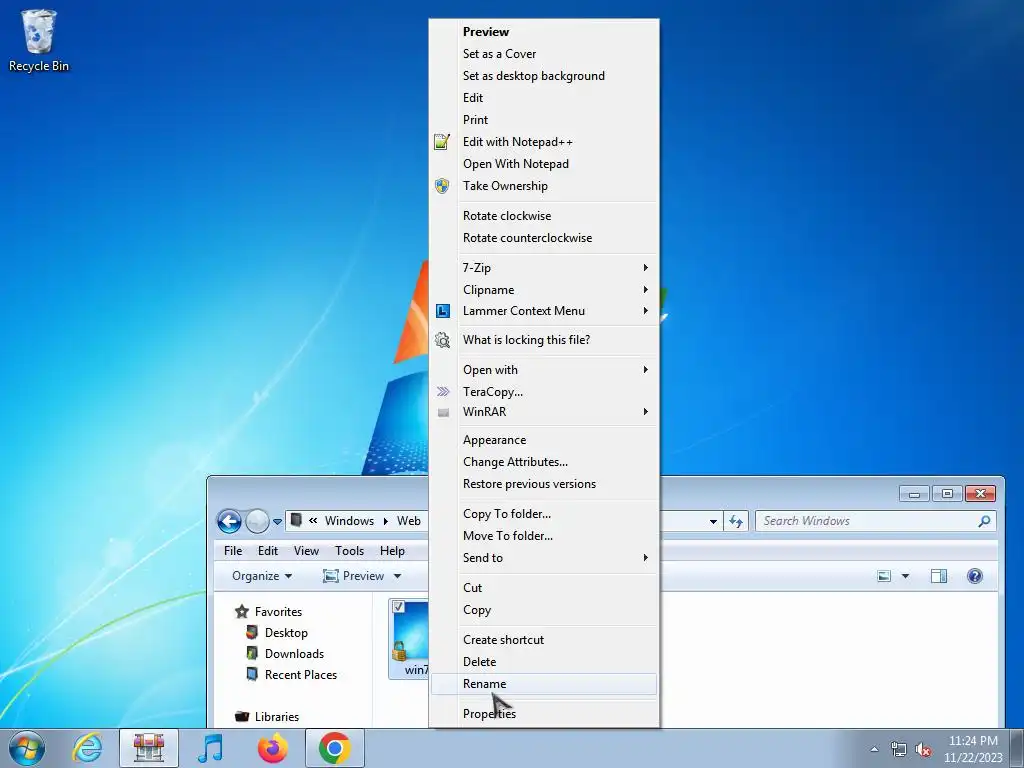The image size is (1024, 768).
Task: Click the gear icon beside What is locking
Action: point(442,340)
